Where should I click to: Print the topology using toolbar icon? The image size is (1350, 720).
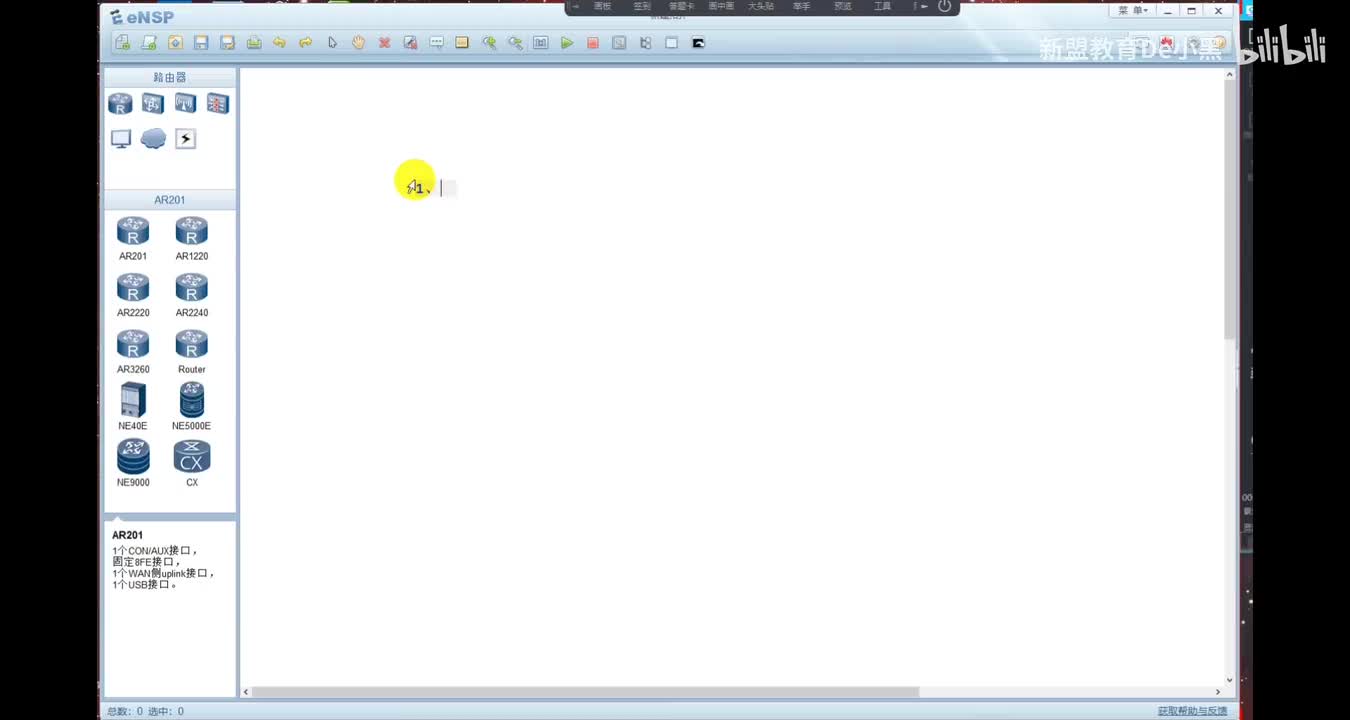[254, 43]
